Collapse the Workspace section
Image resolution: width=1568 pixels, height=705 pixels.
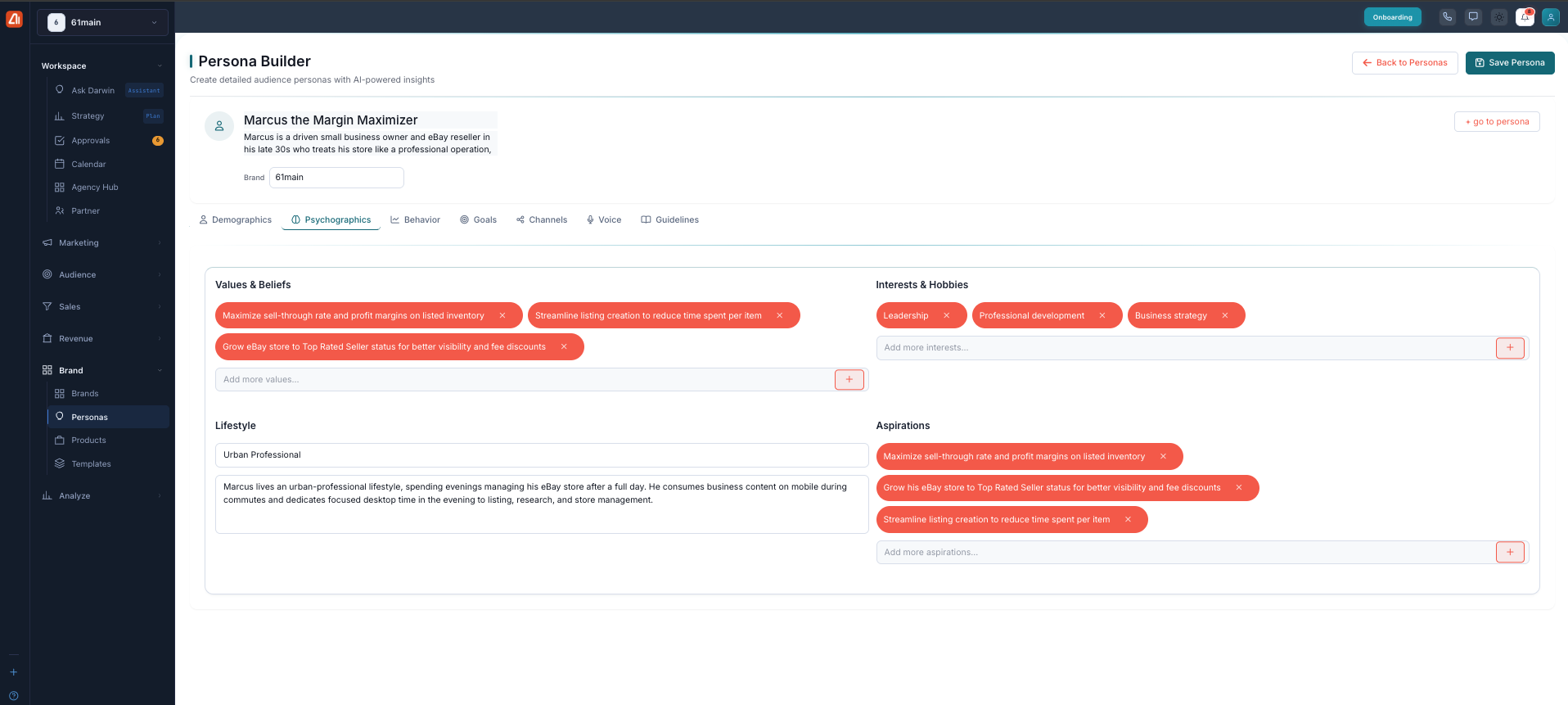point(102,66)
